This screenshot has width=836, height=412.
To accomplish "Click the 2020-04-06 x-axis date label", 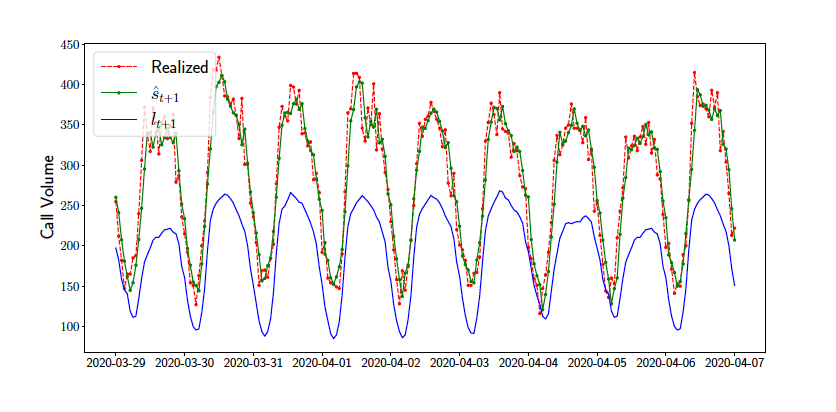I will [x=666, y=360].
